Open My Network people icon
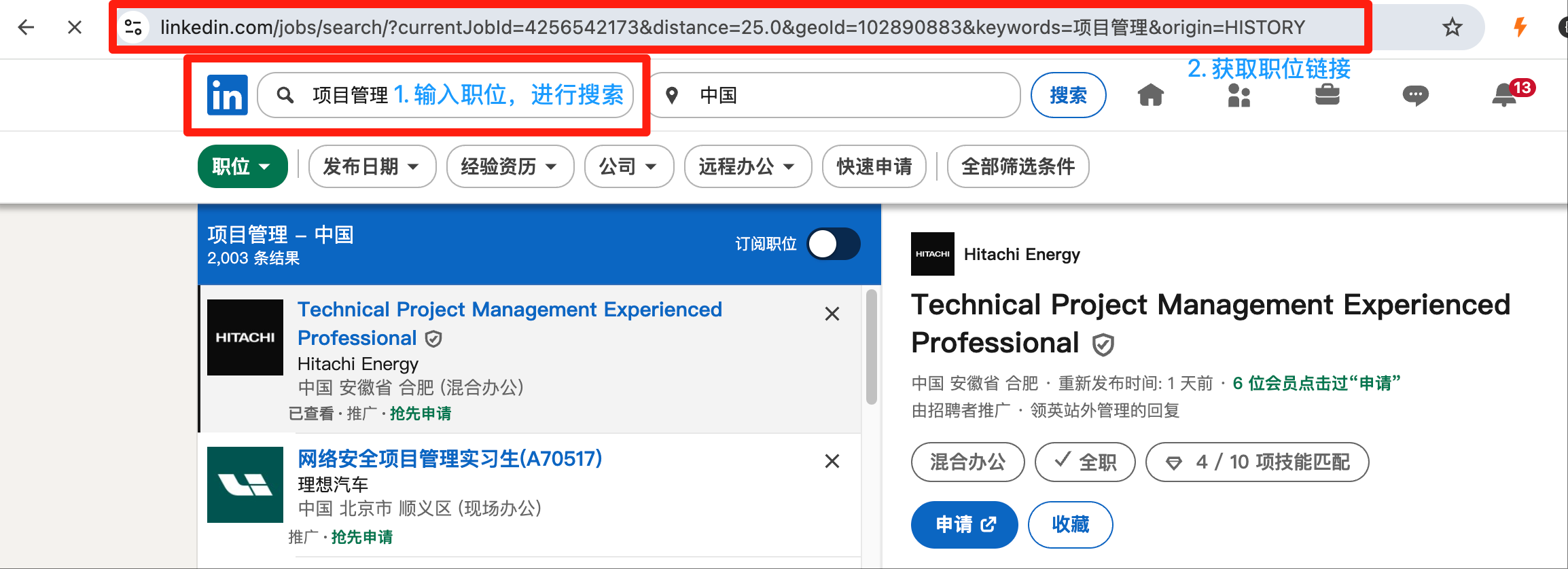 pyautogui.click(x=1239, y=95)
